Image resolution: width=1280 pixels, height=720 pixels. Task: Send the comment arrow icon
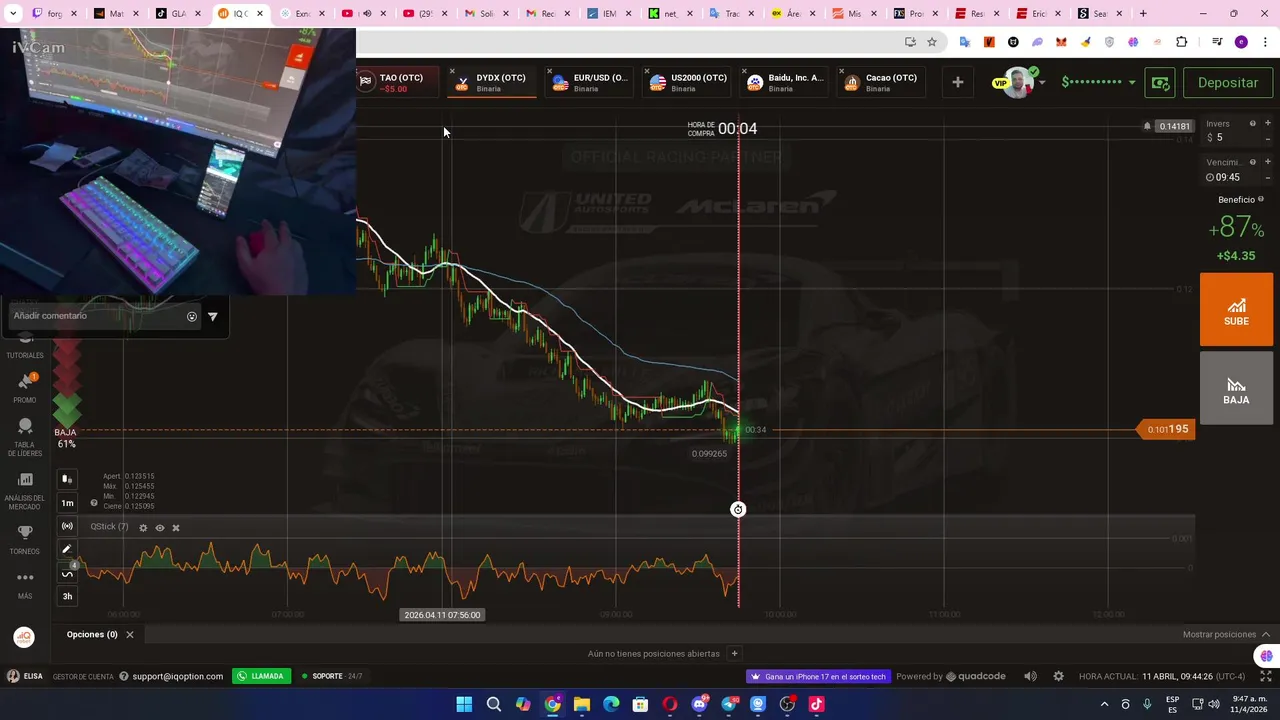pyautogui.click(x=212, y=316)
